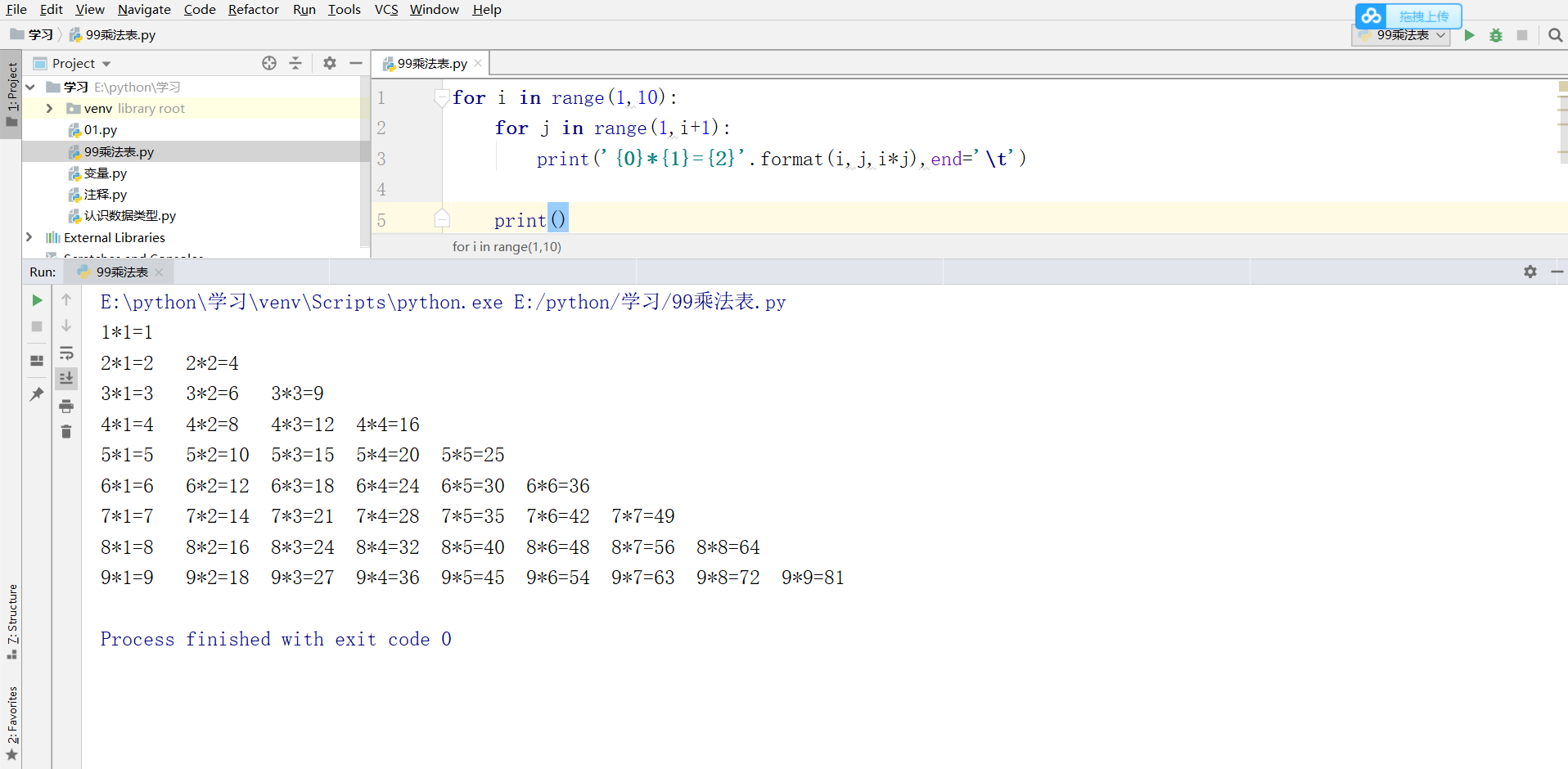The height and width of the screenshot is (769, 1568).
Task: Toggle soft-wrap in Run console
Action: pyautogui.click(x=66, y=353)
